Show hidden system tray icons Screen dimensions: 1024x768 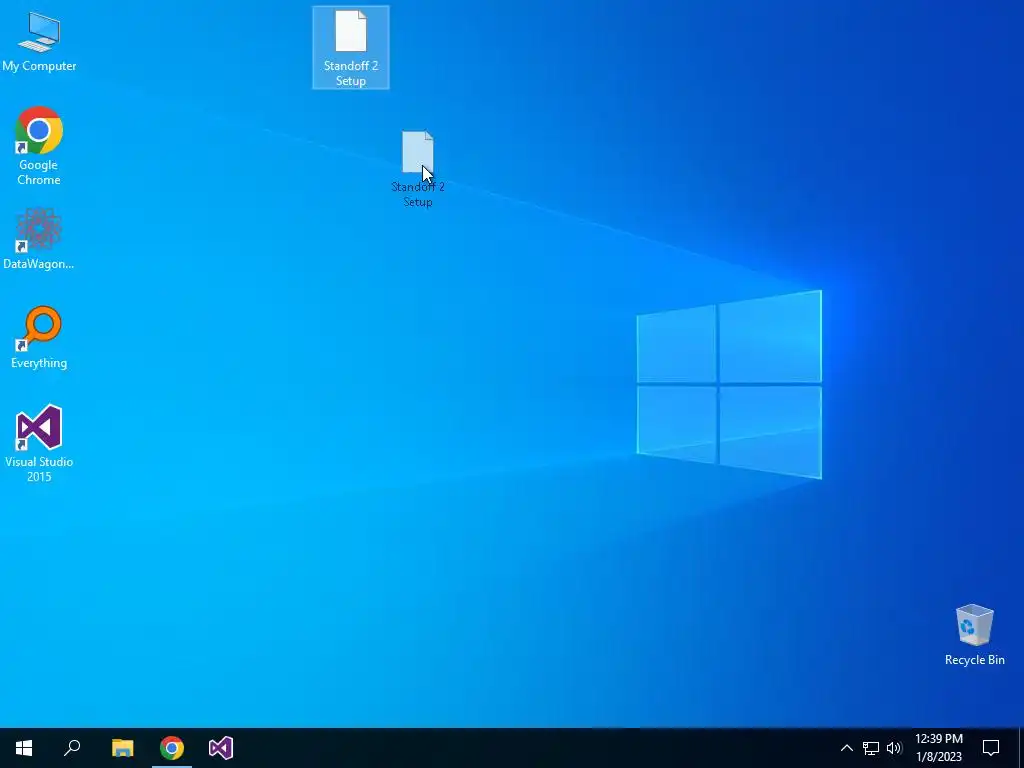846,748
